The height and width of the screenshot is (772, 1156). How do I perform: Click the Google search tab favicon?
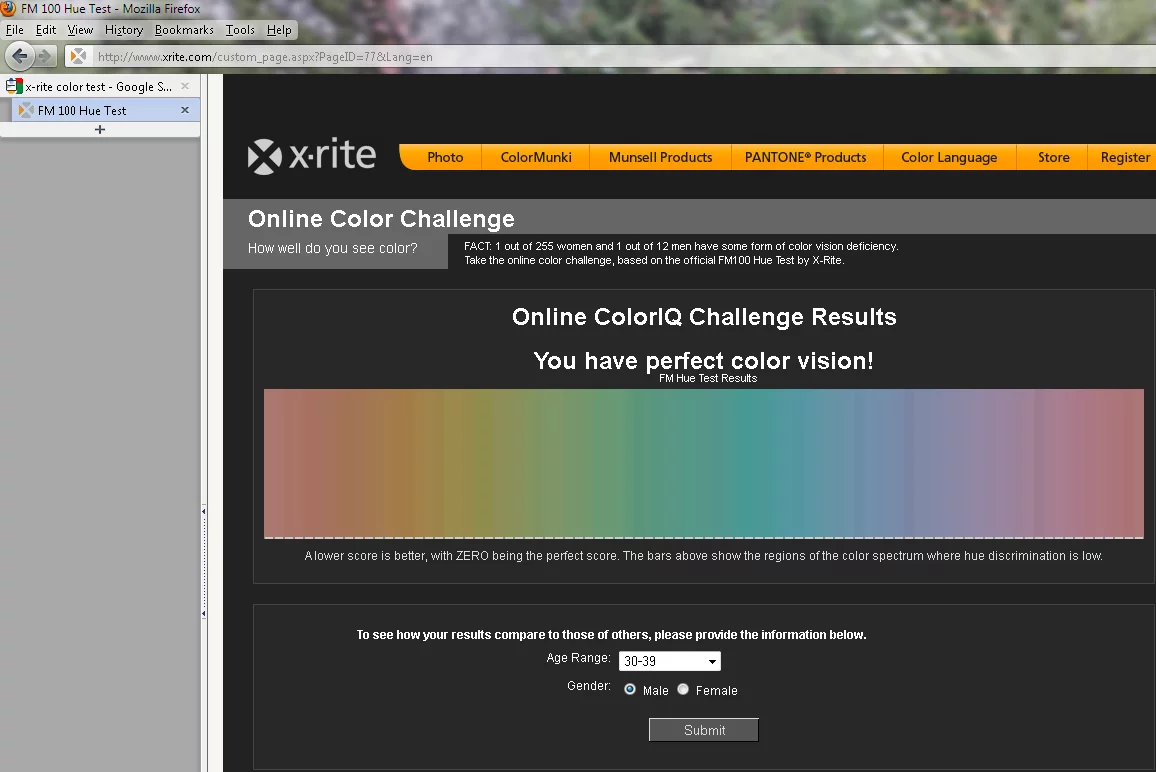coord(14,86)
